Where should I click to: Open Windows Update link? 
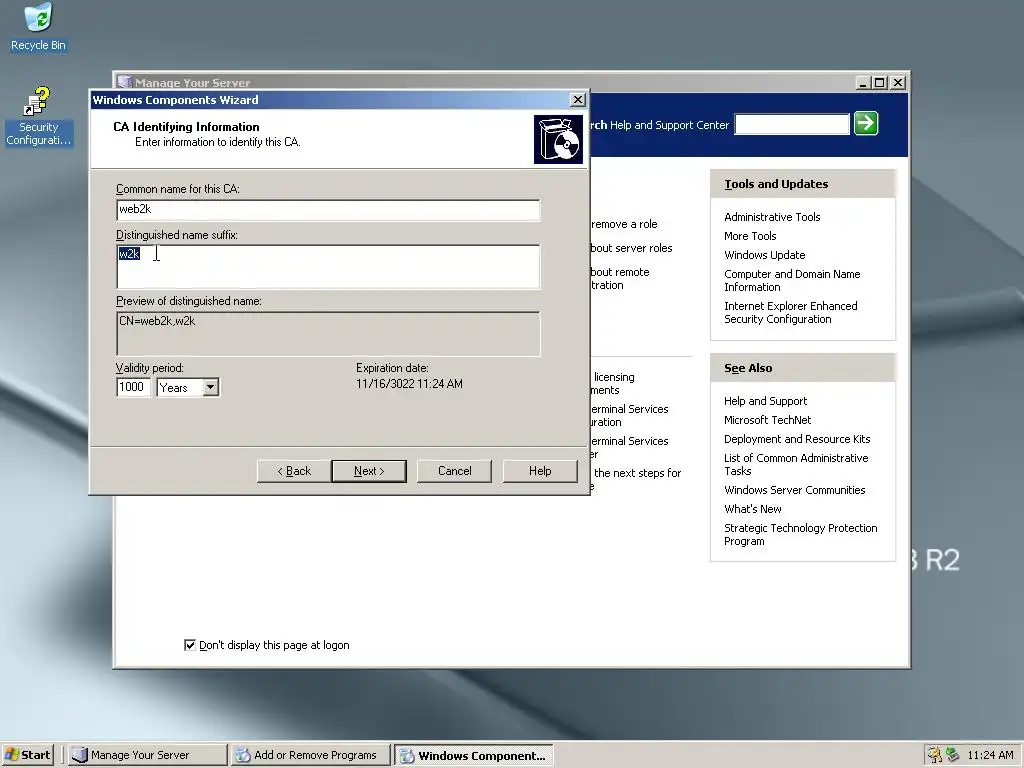click(x=764, y=255)
